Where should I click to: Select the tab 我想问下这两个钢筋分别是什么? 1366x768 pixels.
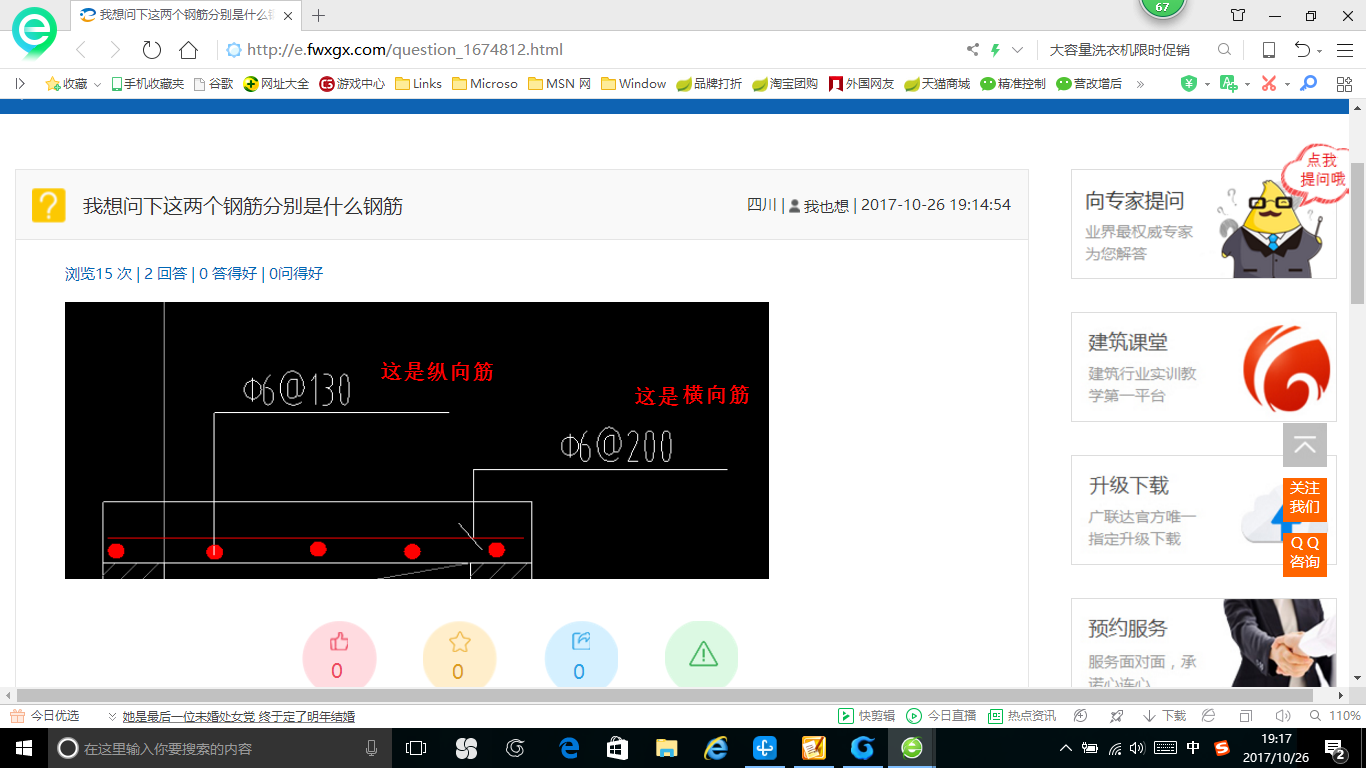pos(187,15)
